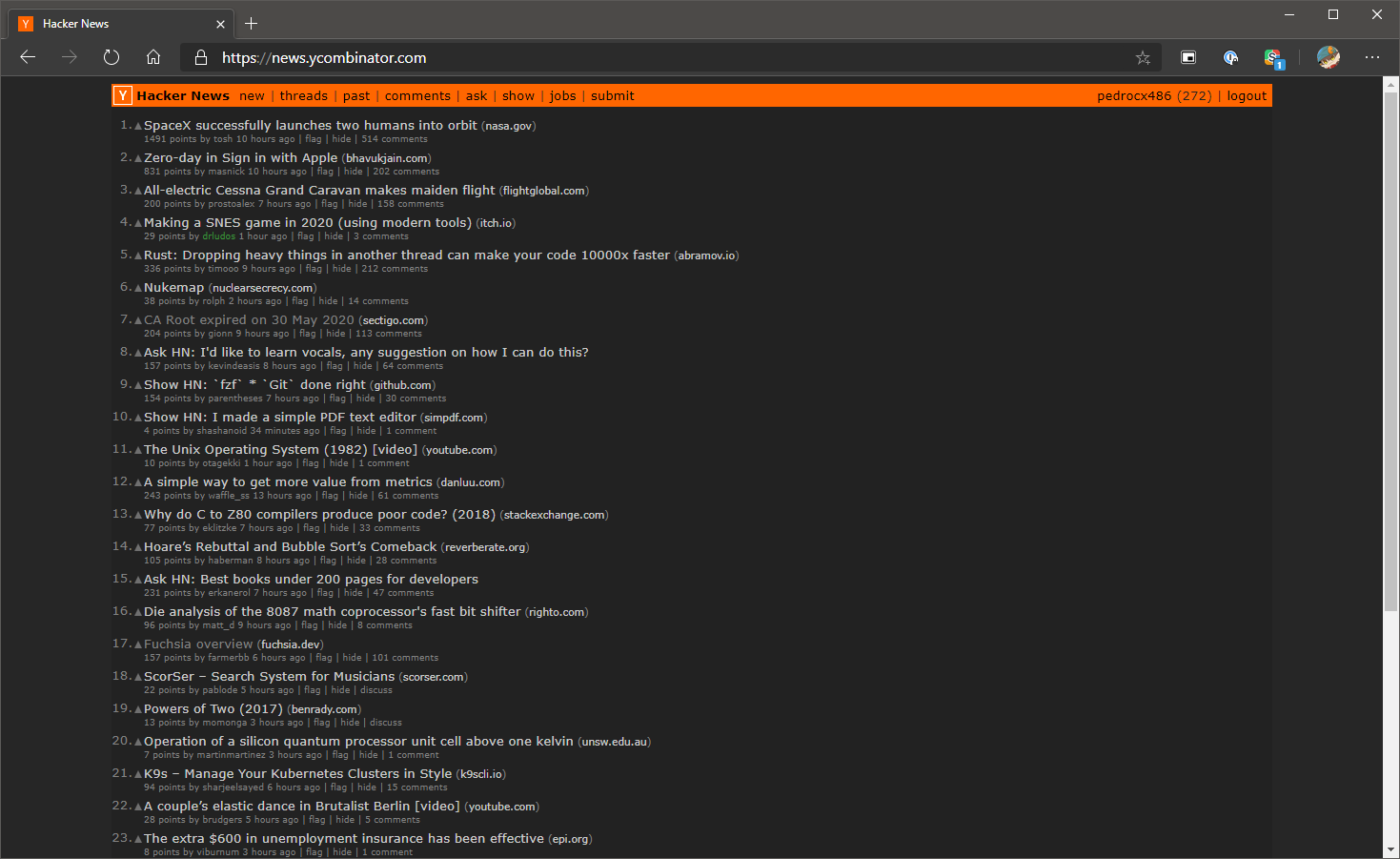Open the Settings and more (…) menu
This screenshot has width=1400, height=859.
point(1372,57)
